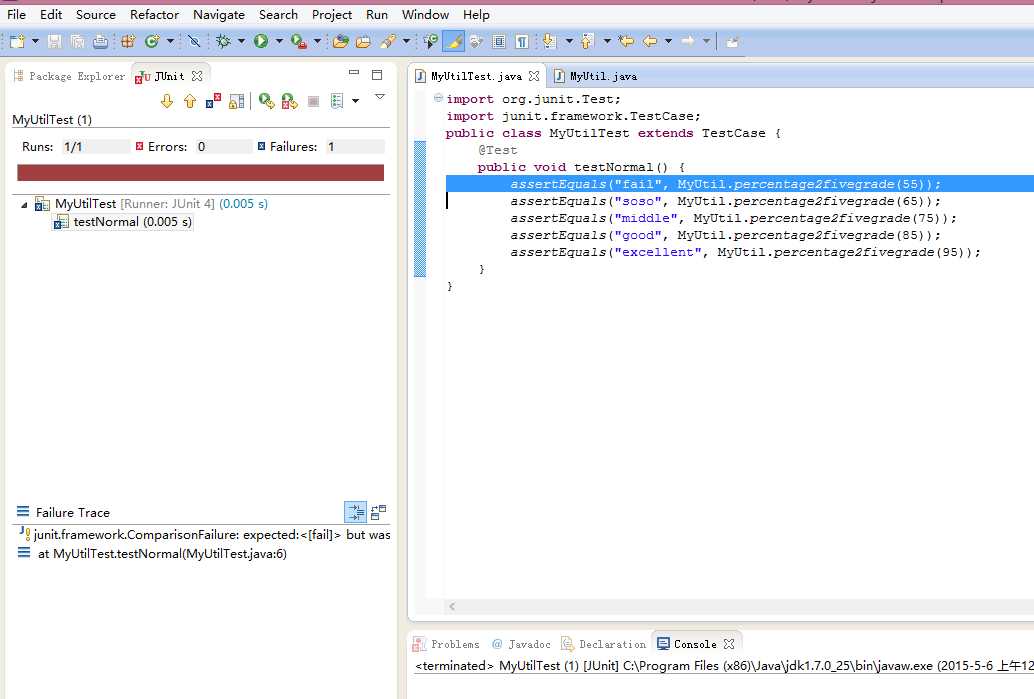Click the Debug bug icon

tap(223, 42)
